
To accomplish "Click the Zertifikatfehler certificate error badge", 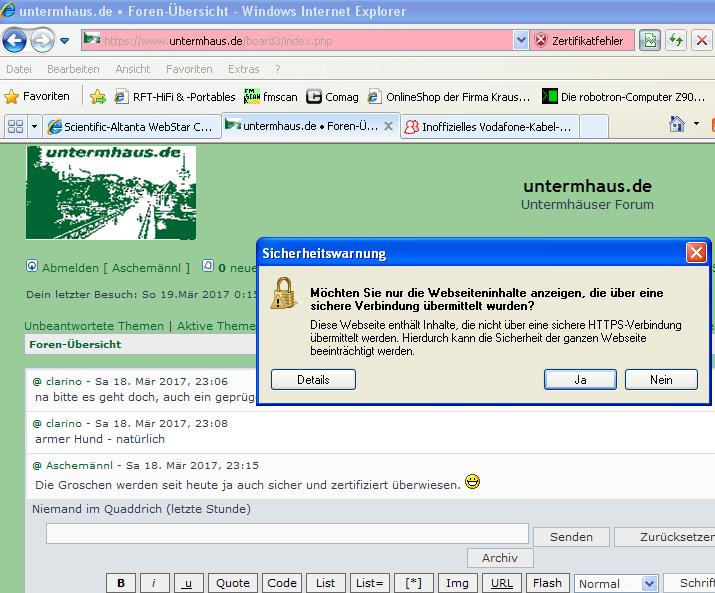I will click(579, 41).
